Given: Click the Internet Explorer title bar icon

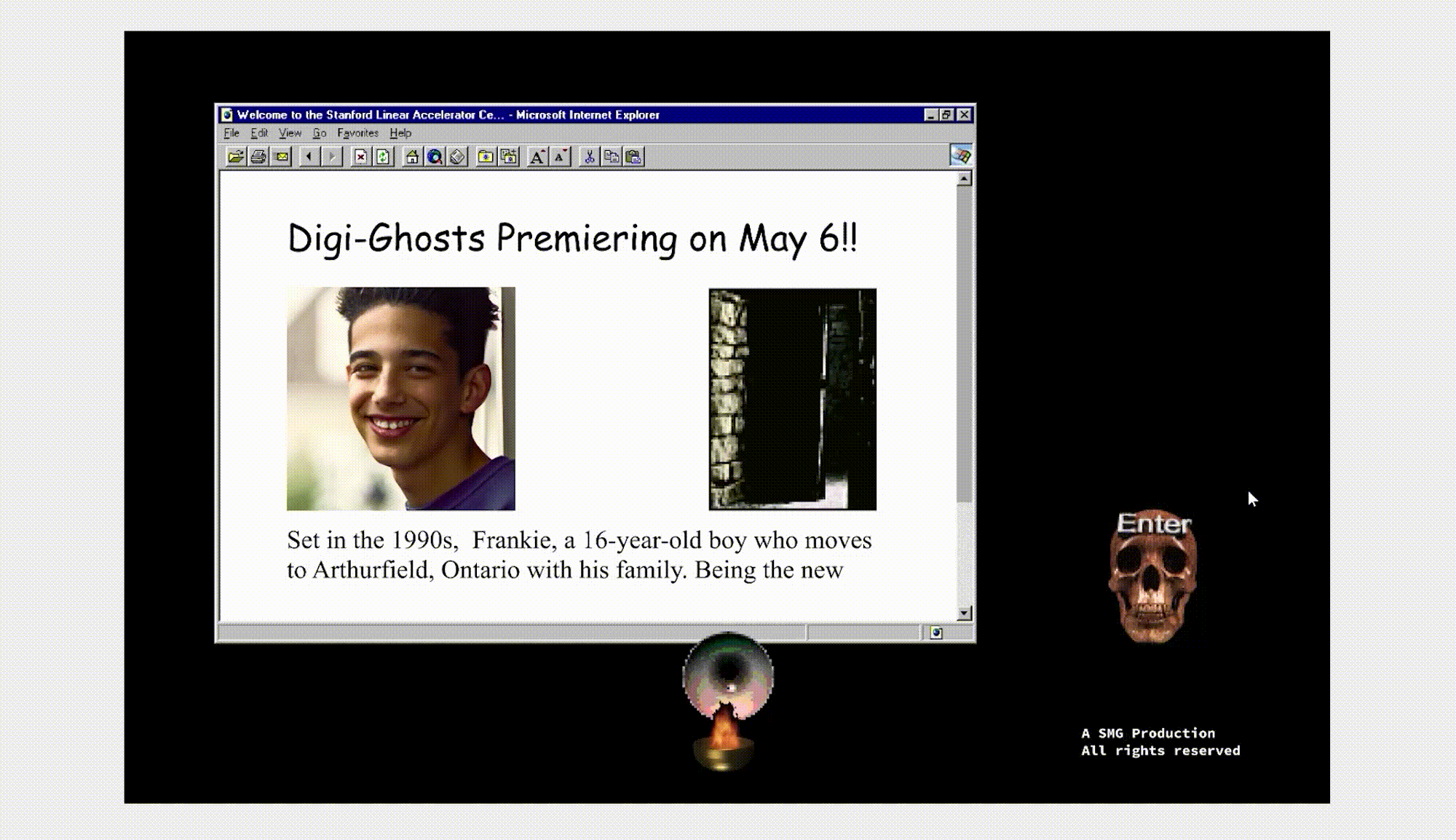Looking at the screenshot, I should pos(227,115).
